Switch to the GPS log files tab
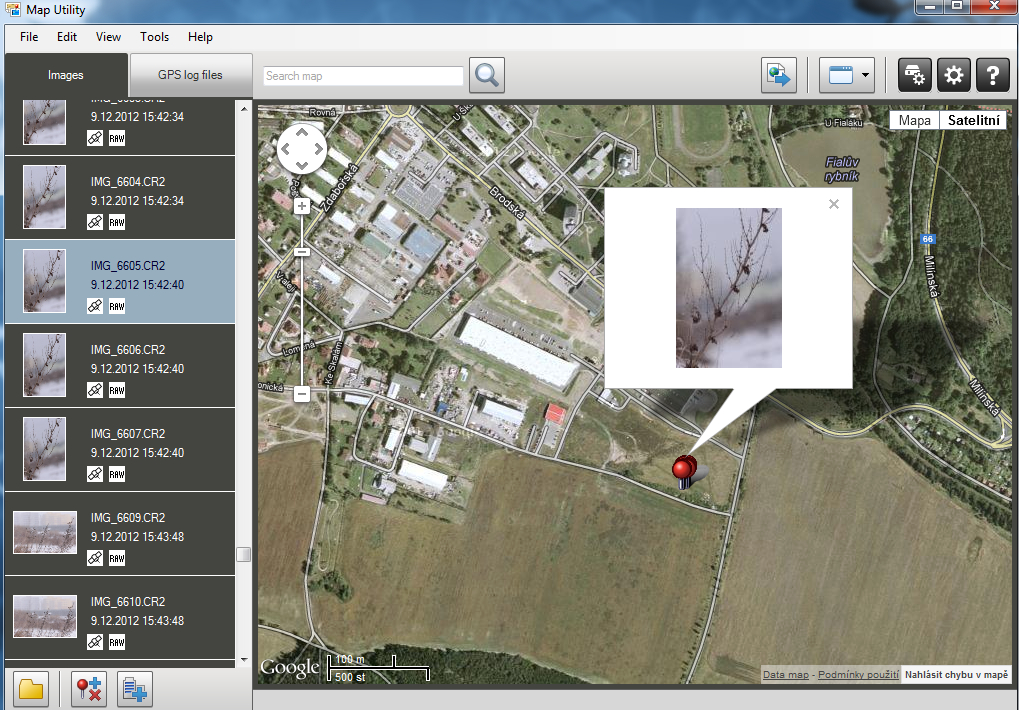 [x=190, y=75]
